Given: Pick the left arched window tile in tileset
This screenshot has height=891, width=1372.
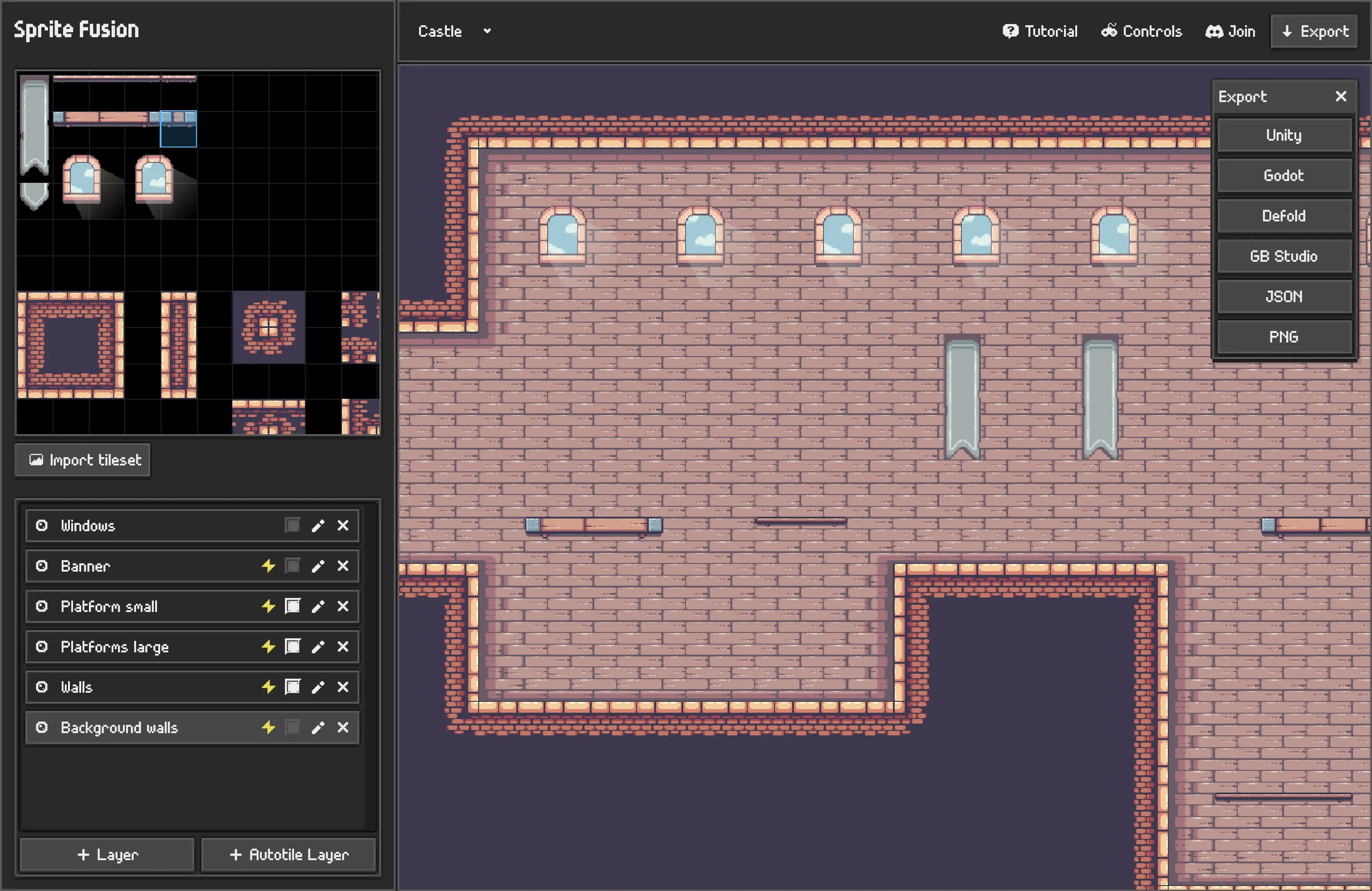Looking at the screenshot, I should pyautogui.click(x=82, y=179).
